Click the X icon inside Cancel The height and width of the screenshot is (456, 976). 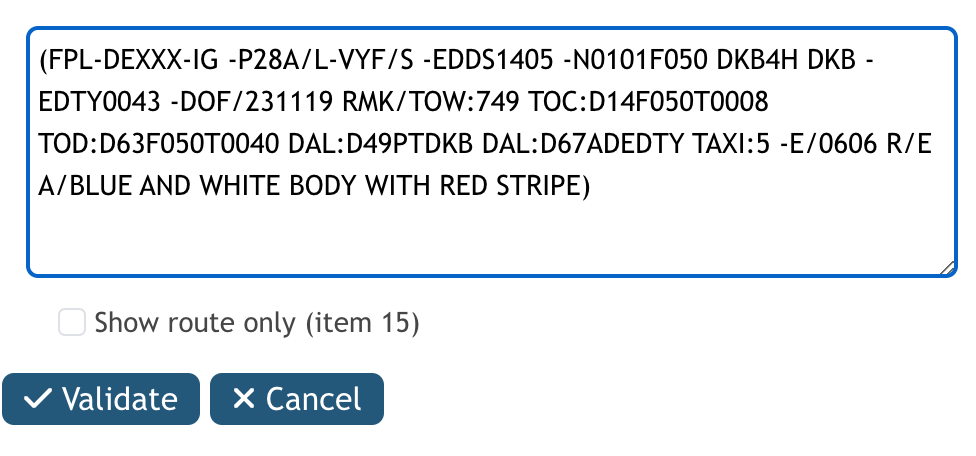(x=243, y=399)
